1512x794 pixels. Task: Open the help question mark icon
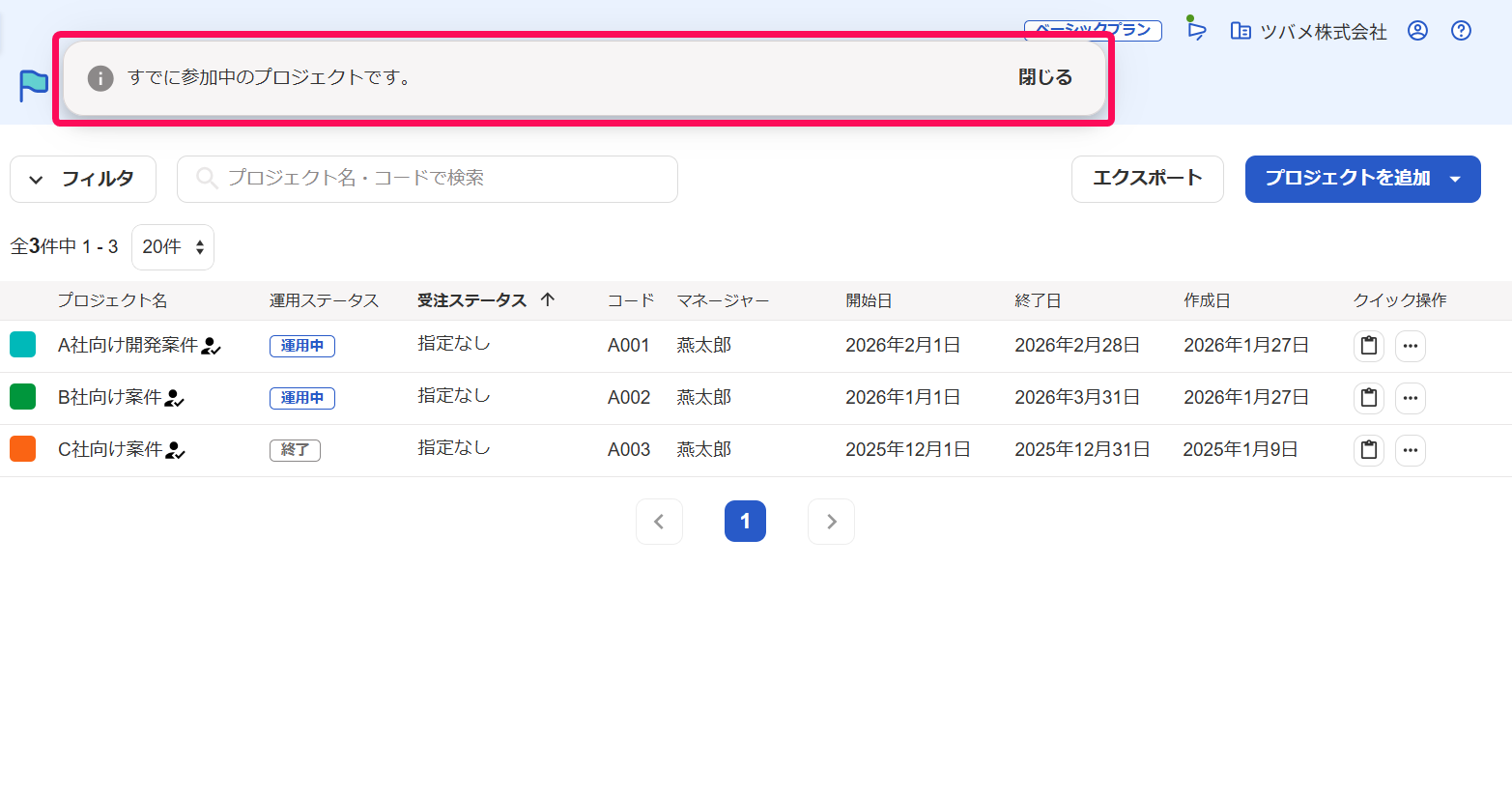point(1462,31)
